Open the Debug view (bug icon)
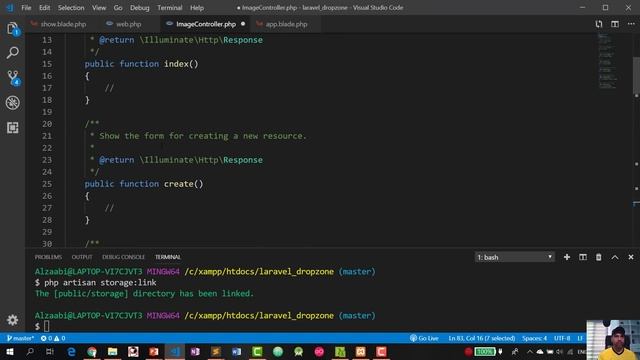 coord(13,102)
